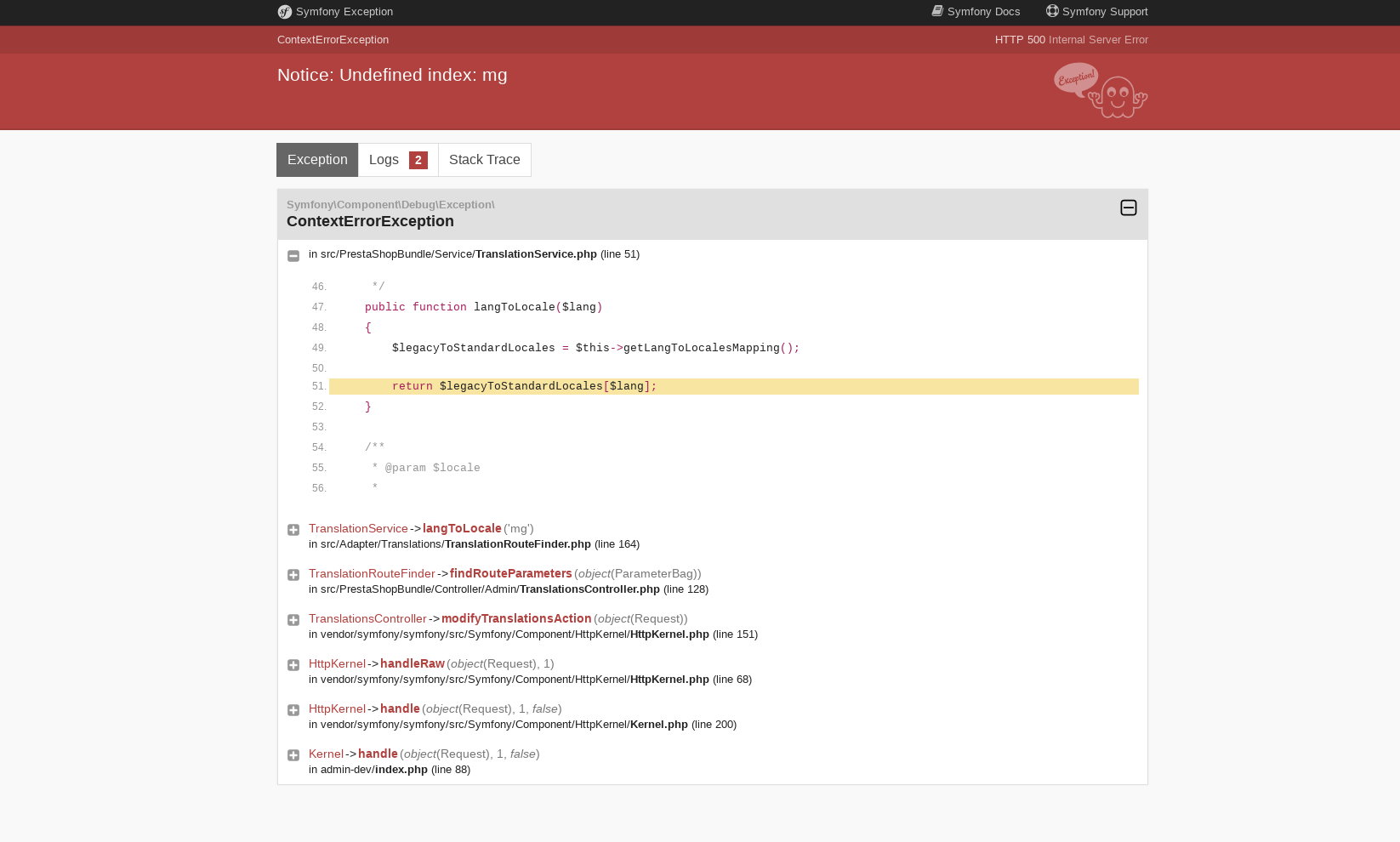This screenshot has height=842, width=1400.
Task: Click the findRouteParameters method name
Action: [x=510, y=573]
